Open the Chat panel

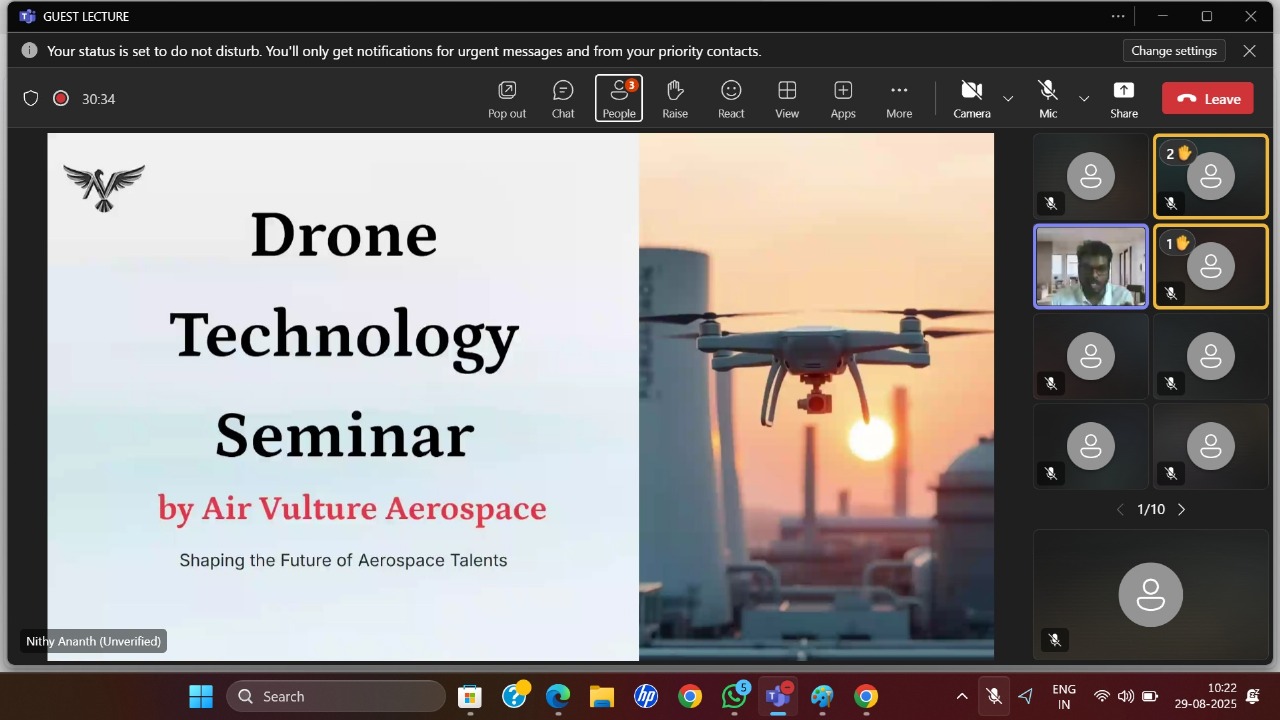(x=563, y=99)
